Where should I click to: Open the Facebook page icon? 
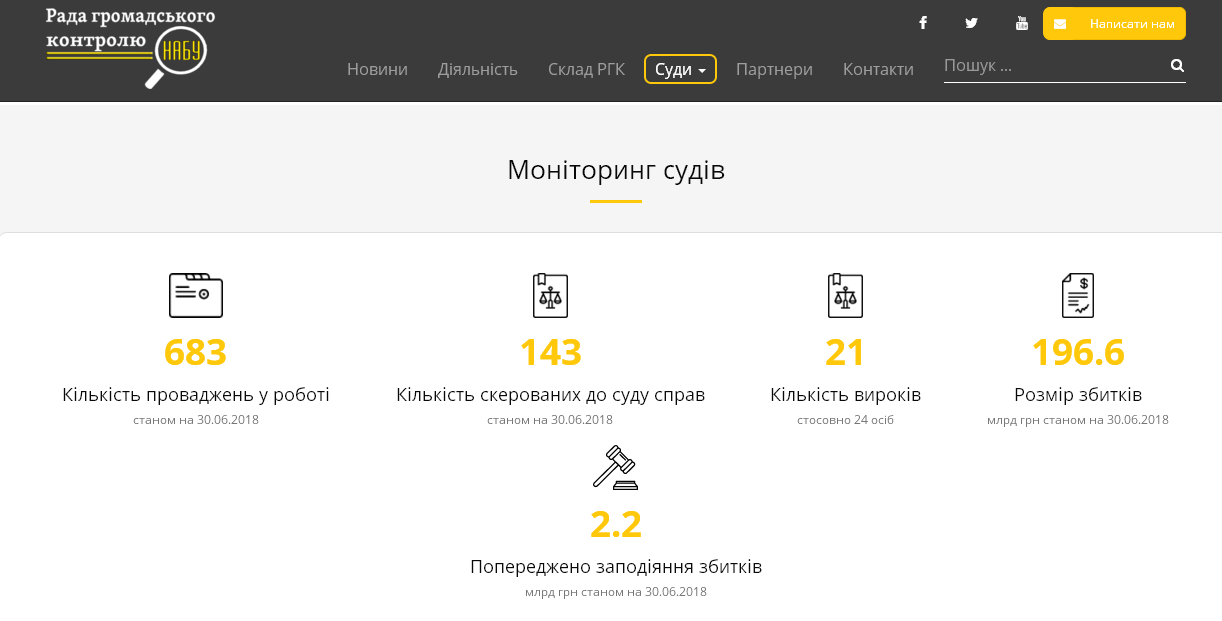tap(923, 23)
